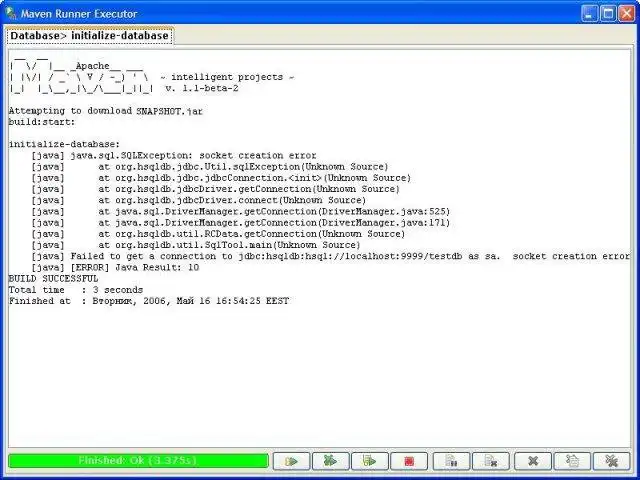Viewport: 640px width, 480px height.
Task: Click the '[ERROR] Java Result: 10' line
Action: click(x=115, y=267)
